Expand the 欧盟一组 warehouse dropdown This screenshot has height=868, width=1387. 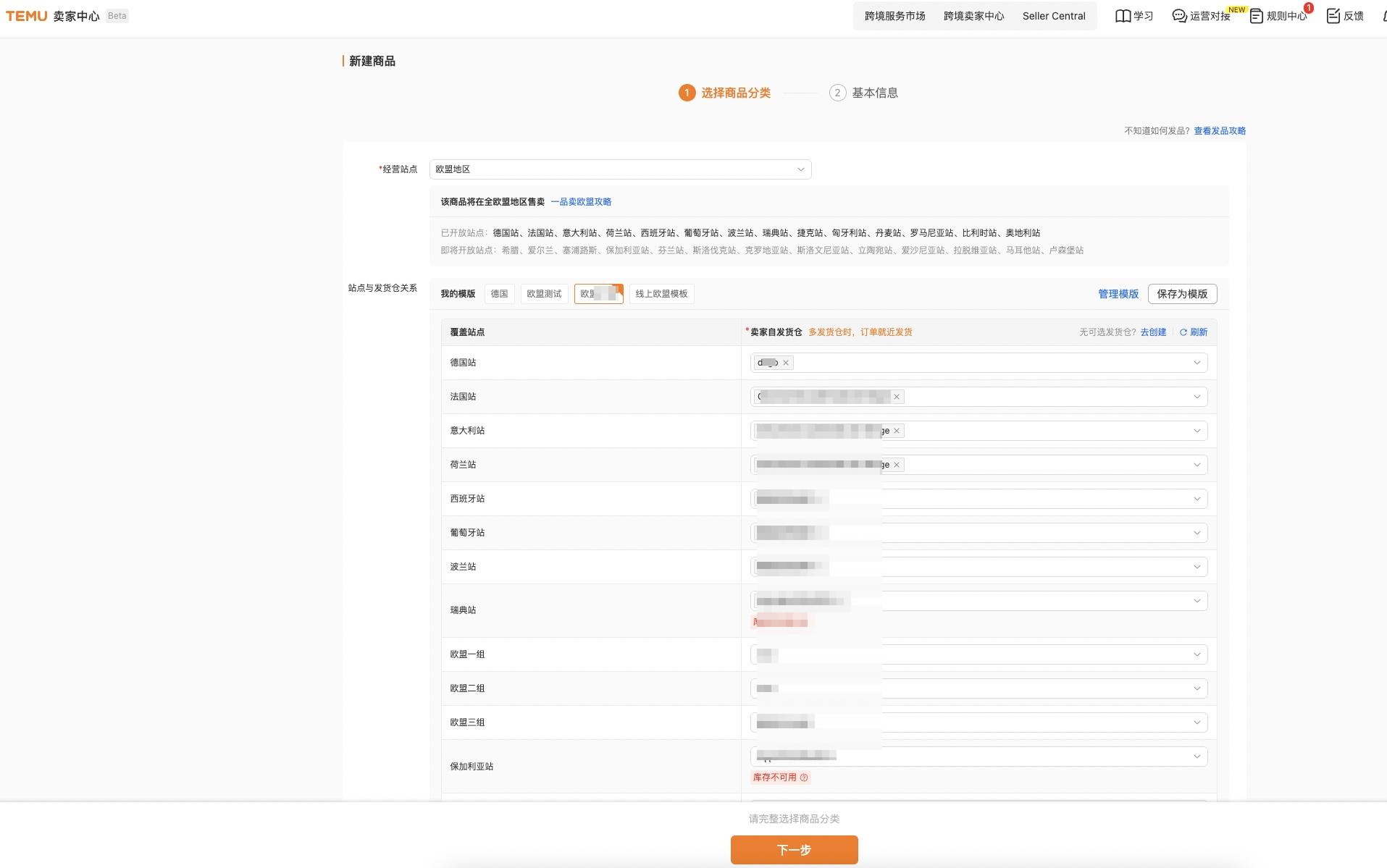[x=1197, y=654]
